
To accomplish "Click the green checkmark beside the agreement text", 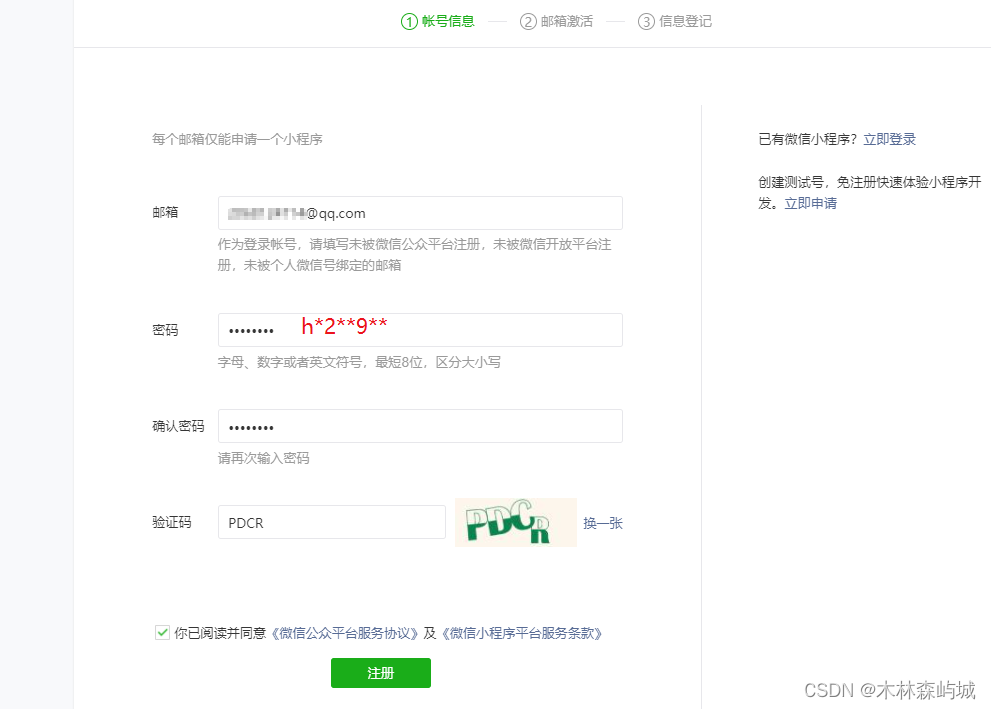I will [x=162, y=631].
